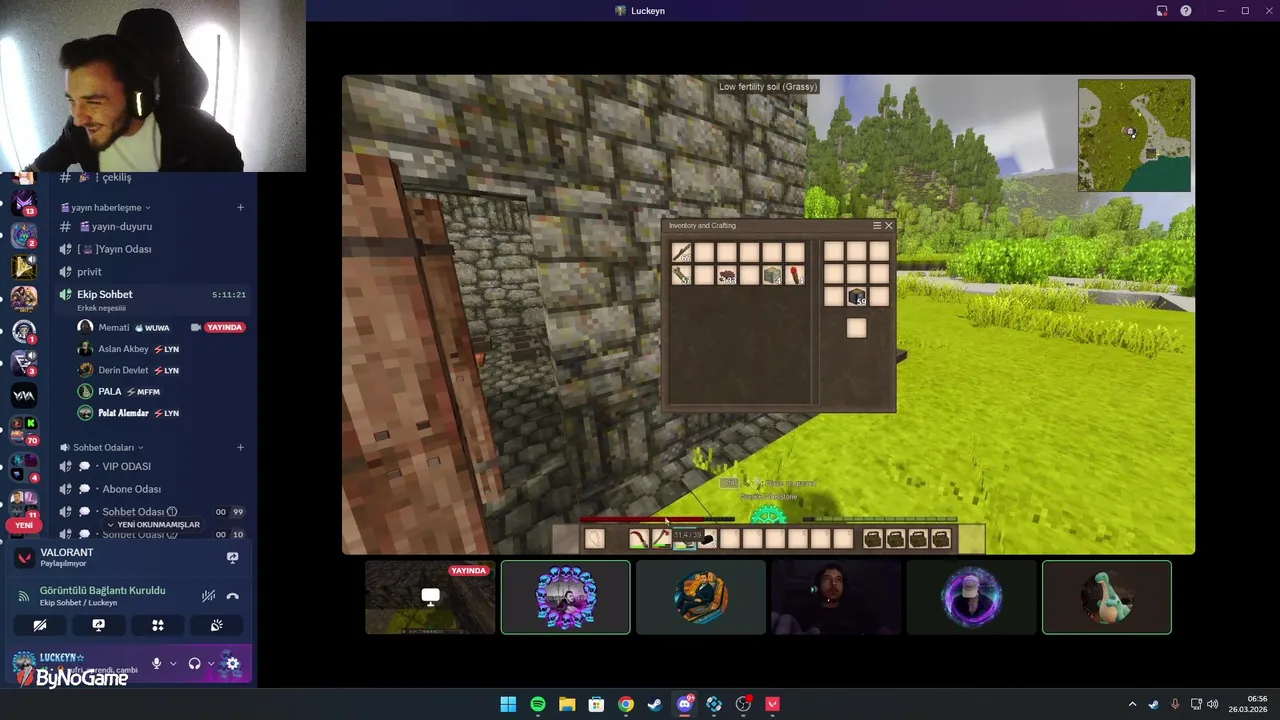The width and height of the screenshot is (1280, 720).
Task: Click the YENİ unread servers badge
Action: 24,525
